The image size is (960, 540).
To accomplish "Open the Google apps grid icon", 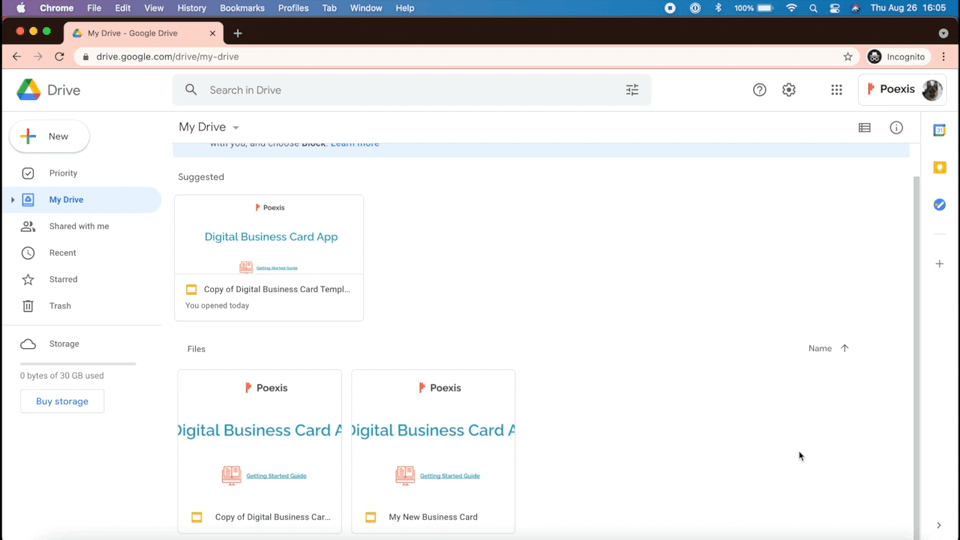I will tap(836, 90).
